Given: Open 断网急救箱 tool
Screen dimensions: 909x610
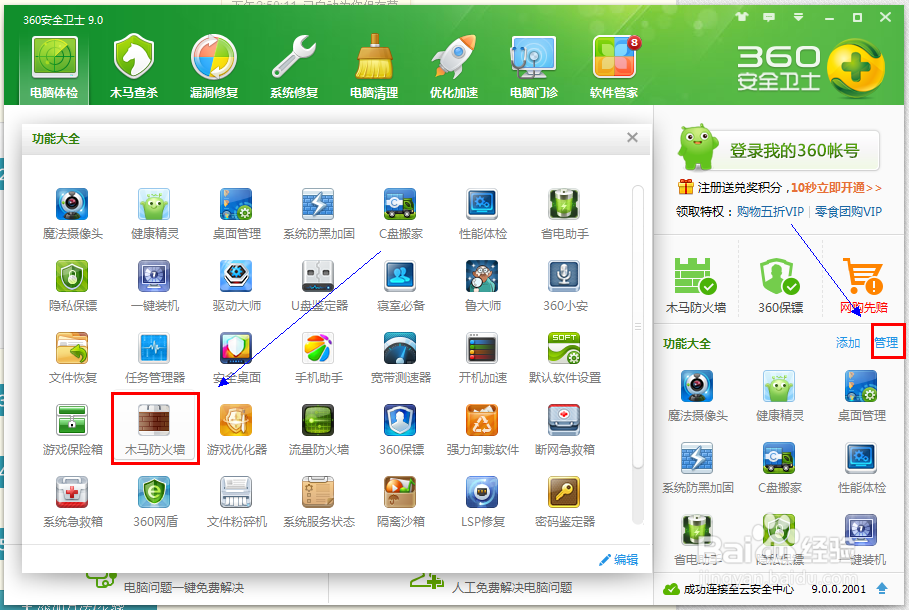Looking at the screenshot, I should (x=565, y=430).
